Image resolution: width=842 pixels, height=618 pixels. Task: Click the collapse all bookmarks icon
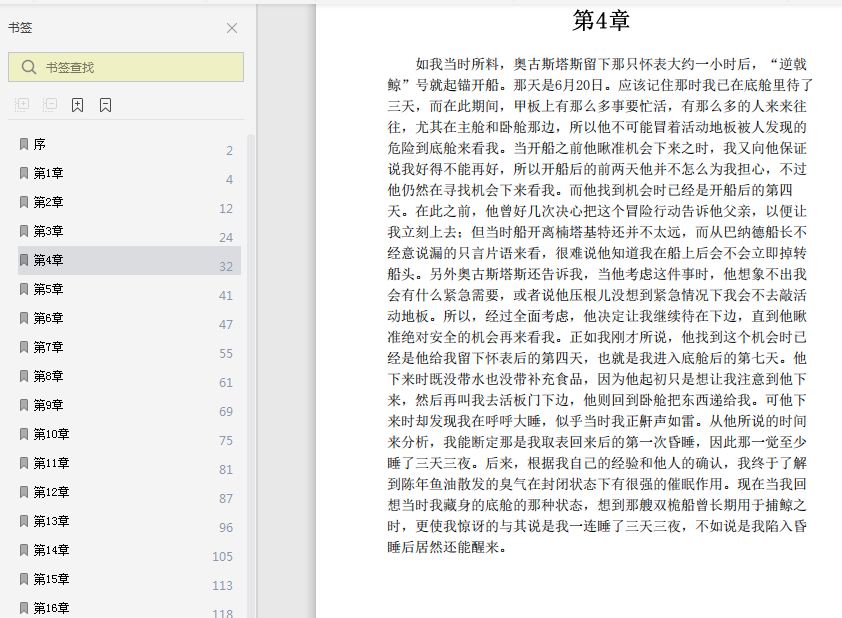(50, 105)
